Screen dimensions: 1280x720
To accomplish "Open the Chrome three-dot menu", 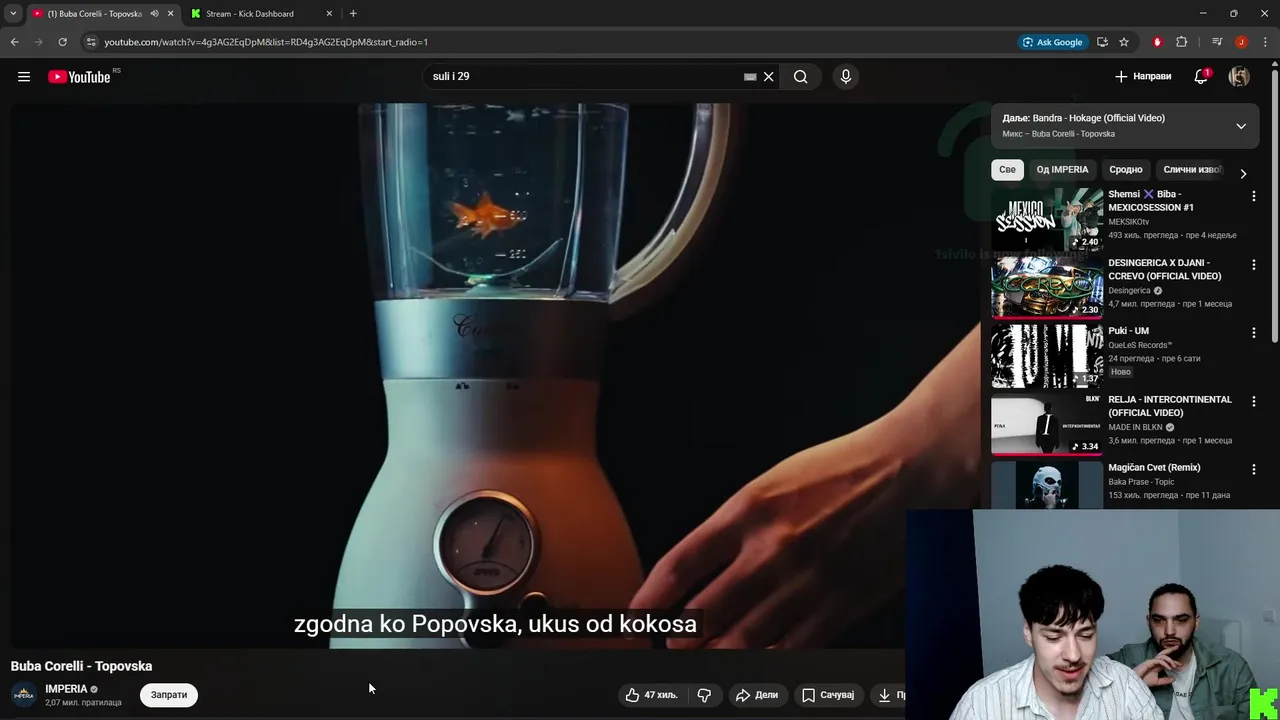I will [1264, 42].
